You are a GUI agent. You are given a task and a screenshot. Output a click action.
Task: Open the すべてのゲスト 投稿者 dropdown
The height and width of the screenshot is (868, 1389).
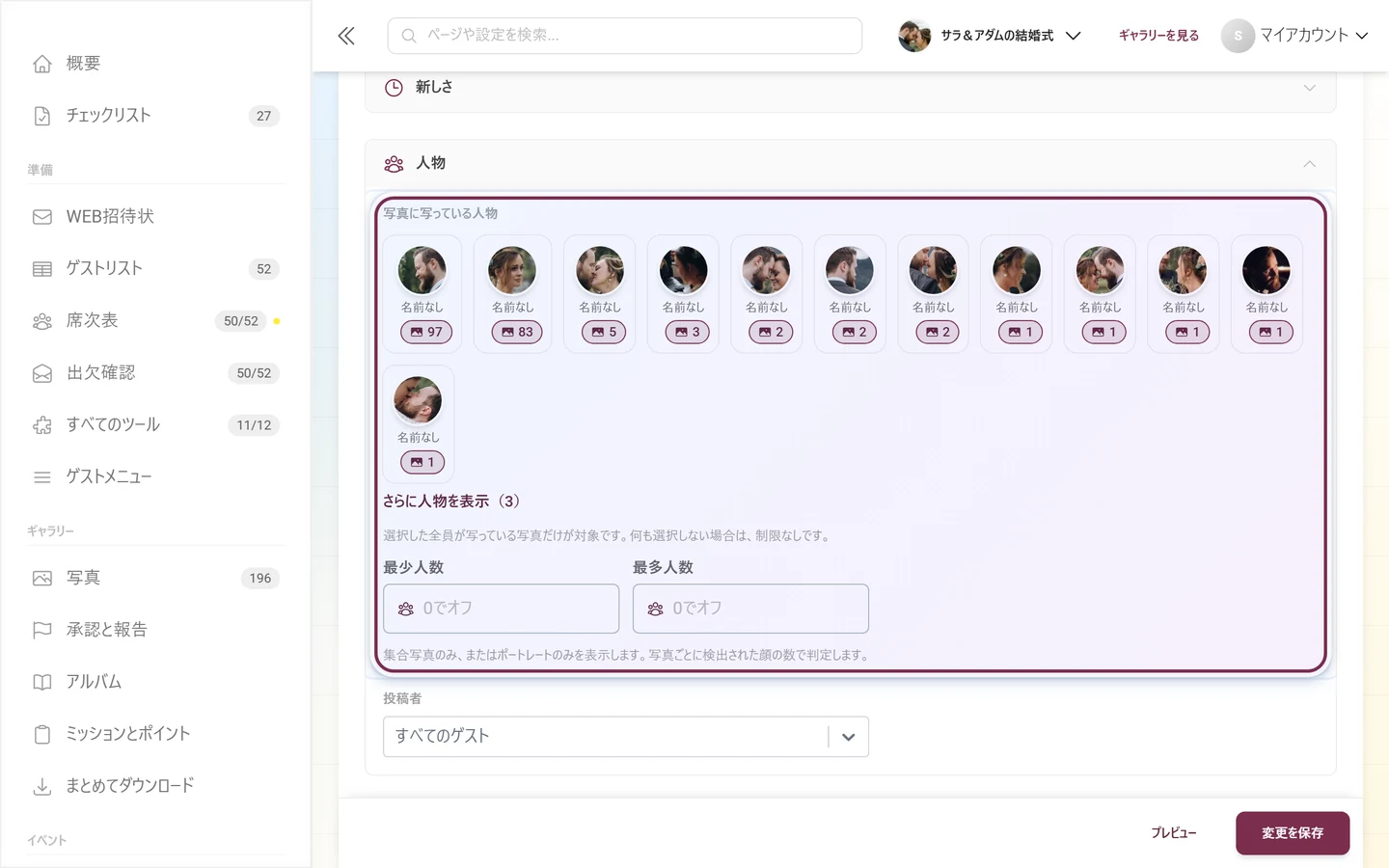pos(626,737)
